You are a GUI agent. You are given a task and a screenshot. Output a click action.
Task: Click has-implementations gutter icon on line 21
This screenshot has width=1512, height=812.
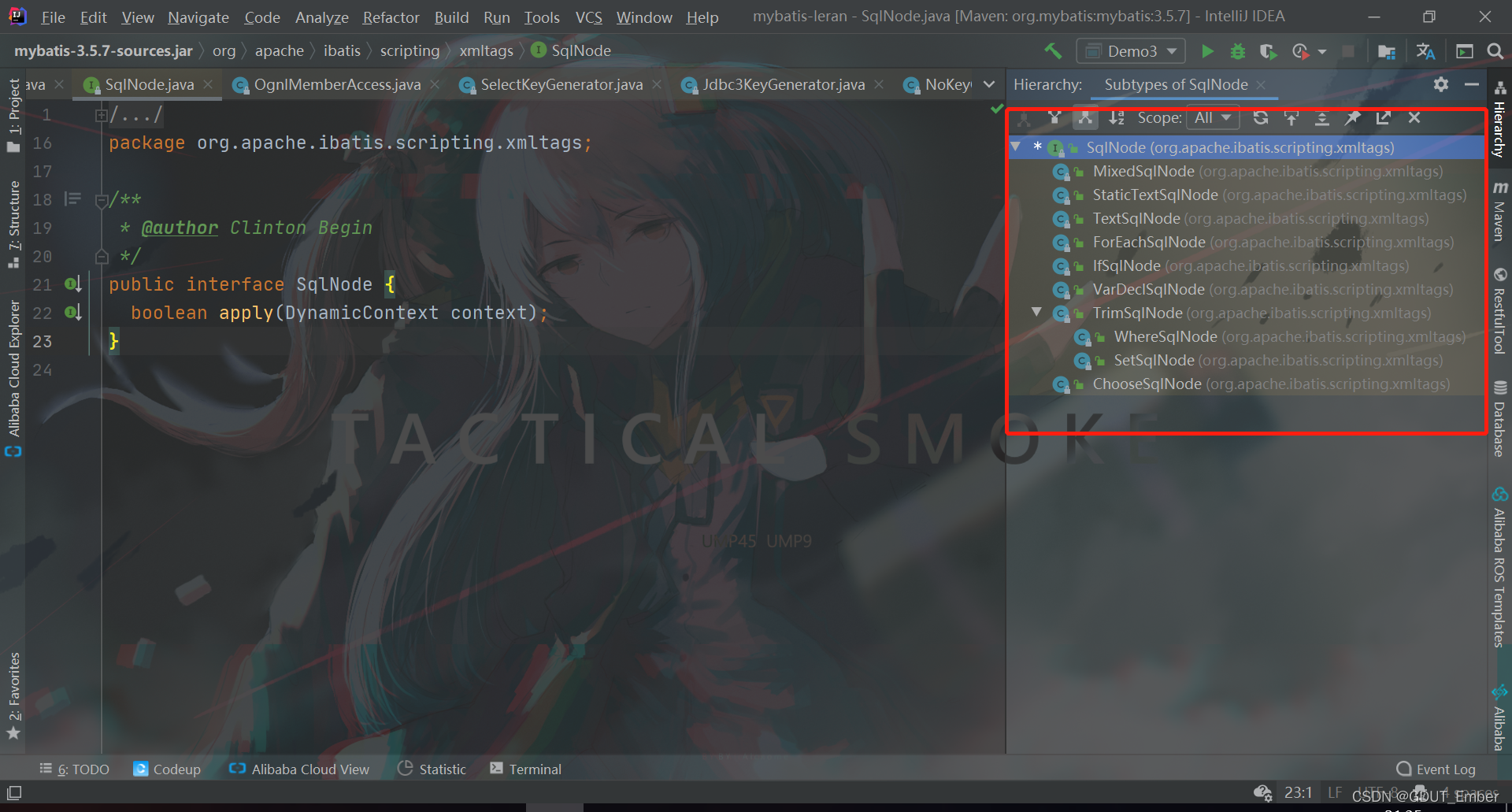point(73,284)
